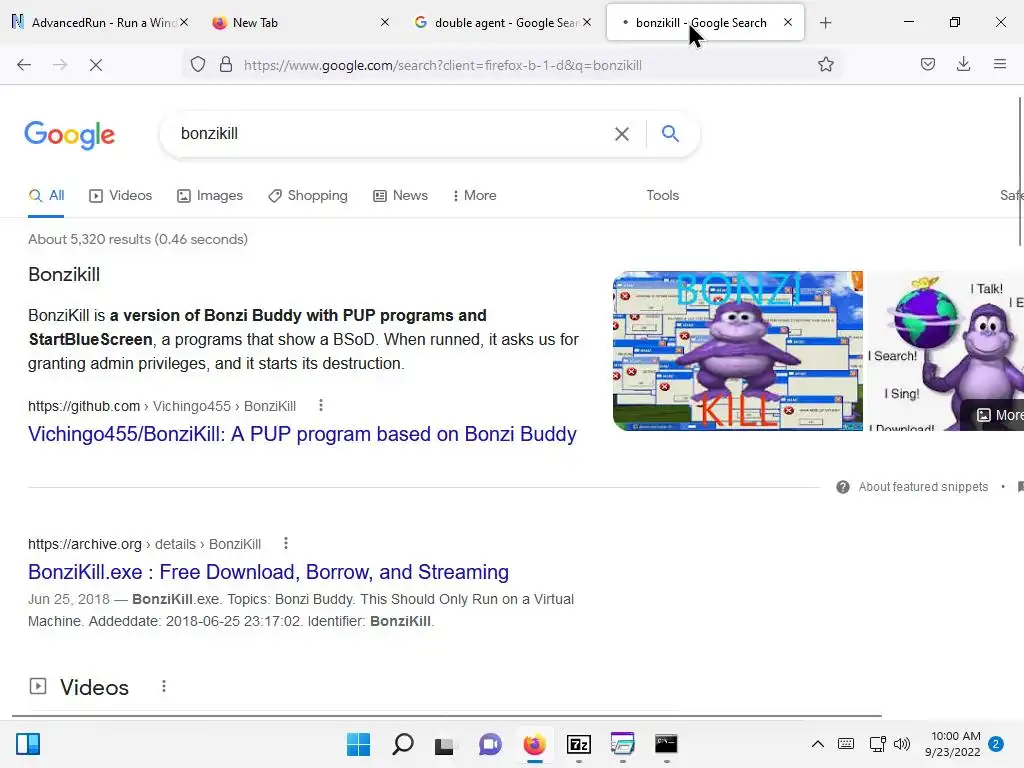Clear the Google search box text
The height and width of the screenshot is (768, 1024).
click(622, 134)
